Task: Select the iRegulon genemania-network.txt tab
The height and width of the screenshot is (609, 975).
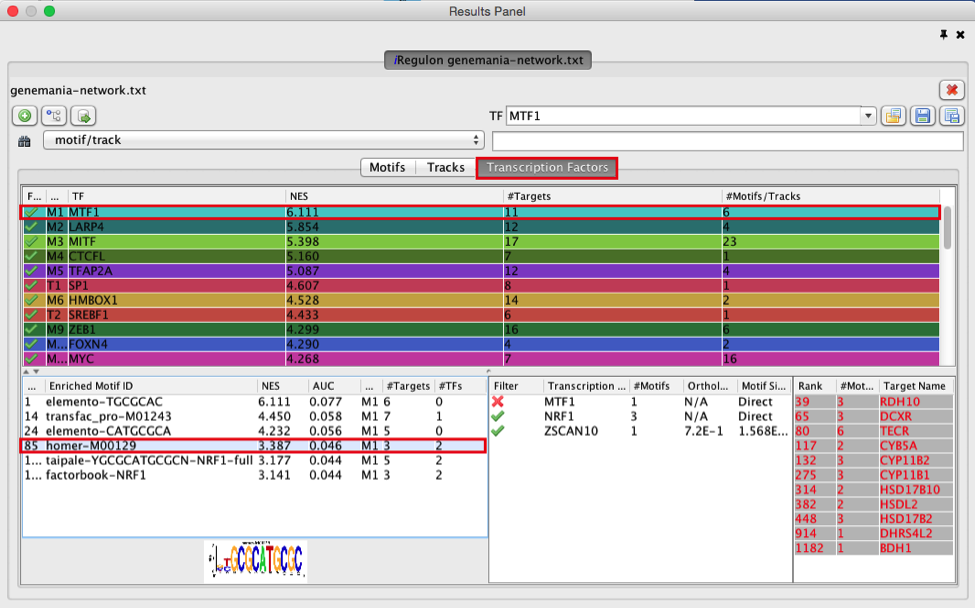Action: click(x=488, y=60)
